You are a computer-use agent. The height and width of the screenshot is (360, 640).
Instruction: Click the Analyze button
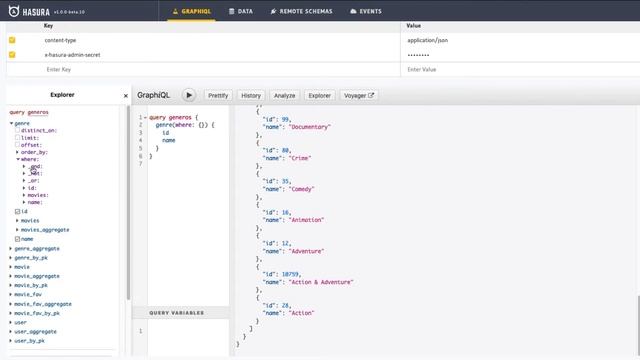284,95
